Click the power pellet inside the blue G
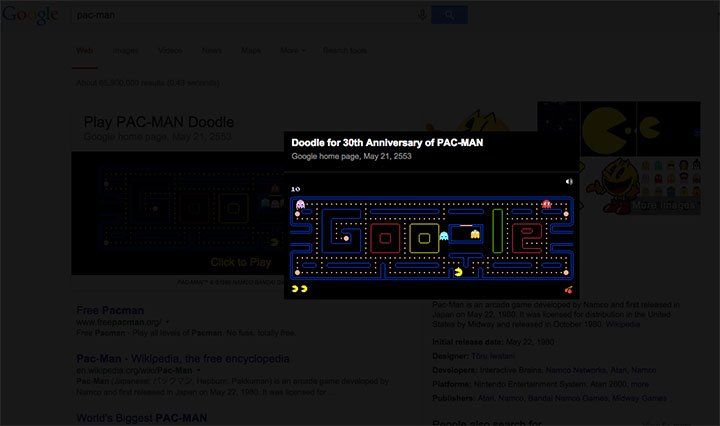This screenshot has width=720, height=426. tap(346, 238)
